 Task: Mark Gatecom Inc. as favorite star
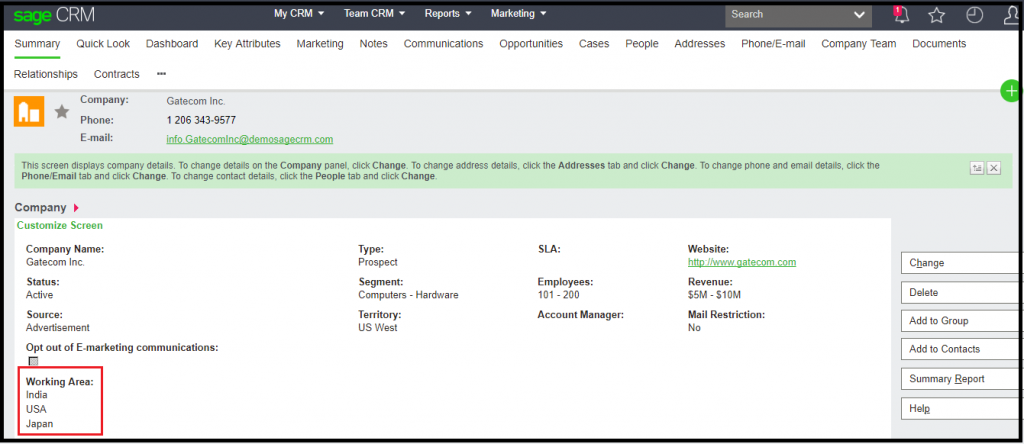[x=62, y=112]
